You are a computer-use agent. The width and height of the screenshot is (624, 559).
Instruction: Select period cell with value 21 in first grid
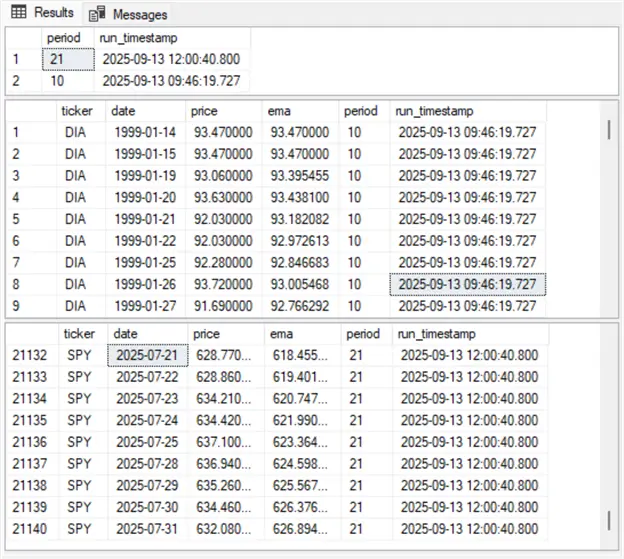pos(68,59)
